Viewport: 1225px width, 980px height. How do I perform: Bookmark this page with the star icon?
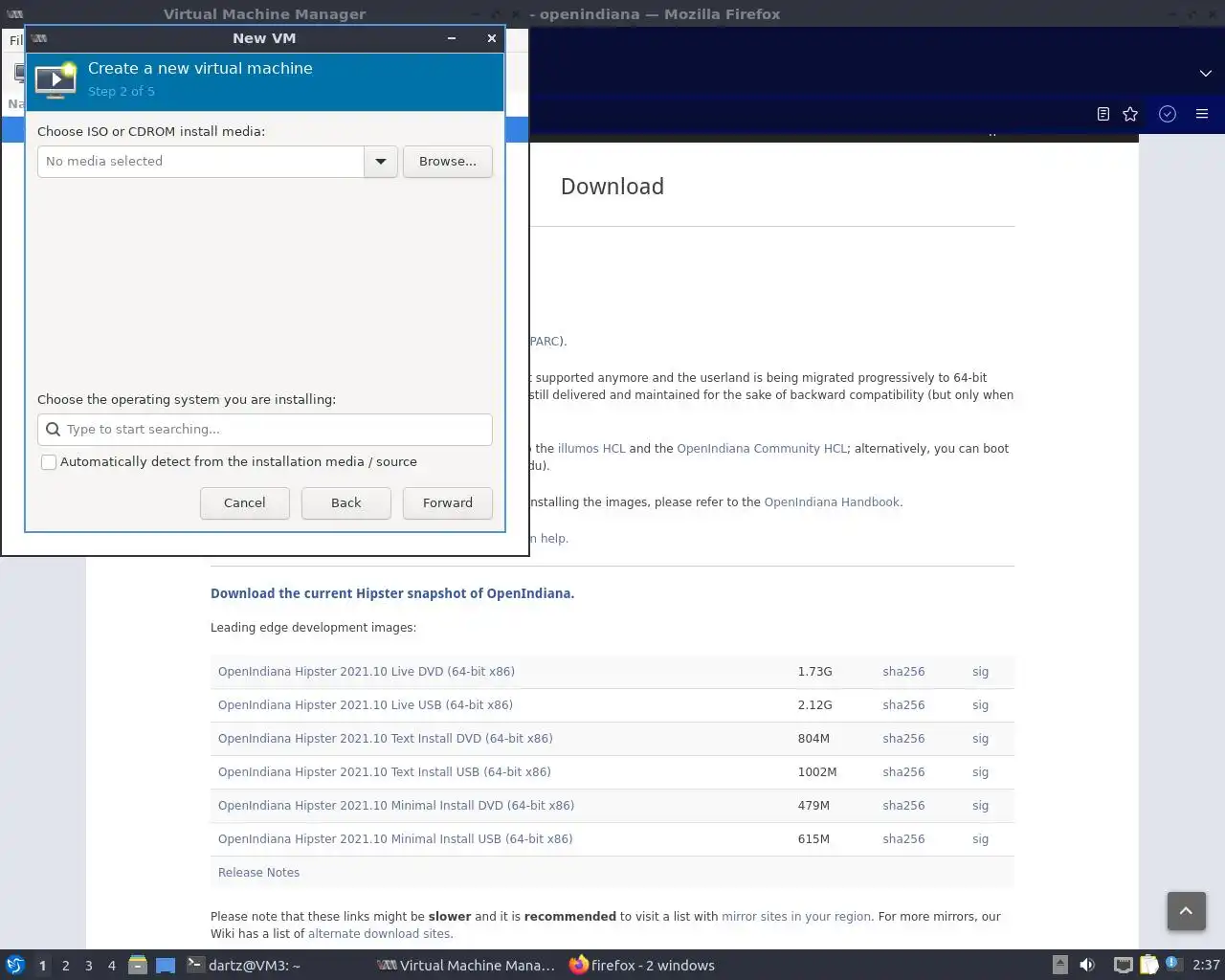(1130, 114)
